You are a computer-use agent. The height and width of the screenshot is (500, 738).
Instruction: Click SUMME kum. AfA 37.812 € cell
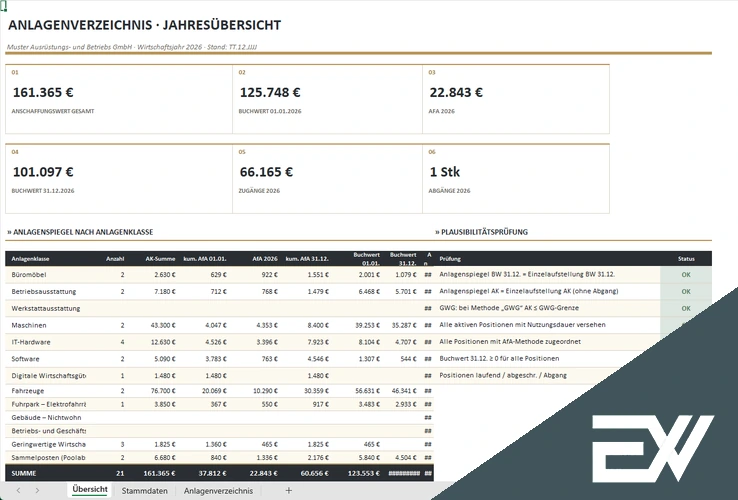point(212,473)
